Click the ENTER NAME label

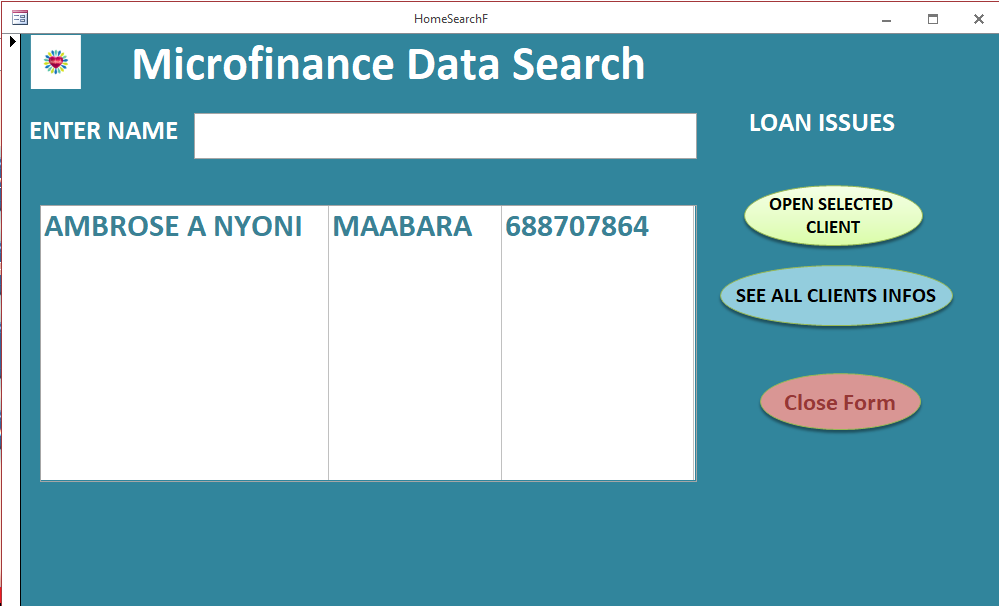point(104,131)
